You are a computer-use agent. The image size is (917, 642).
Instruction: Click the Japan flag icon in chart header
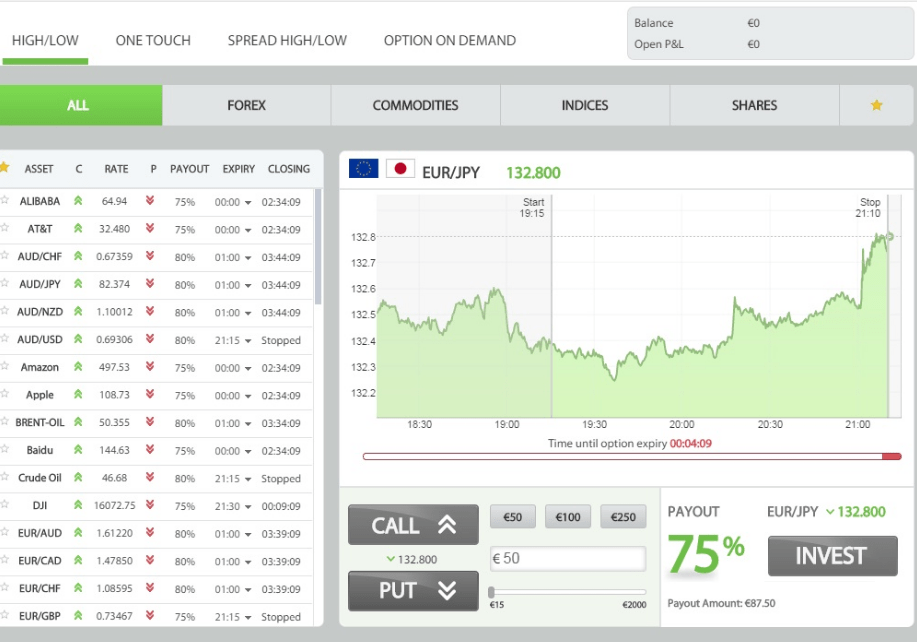point(400,168)
